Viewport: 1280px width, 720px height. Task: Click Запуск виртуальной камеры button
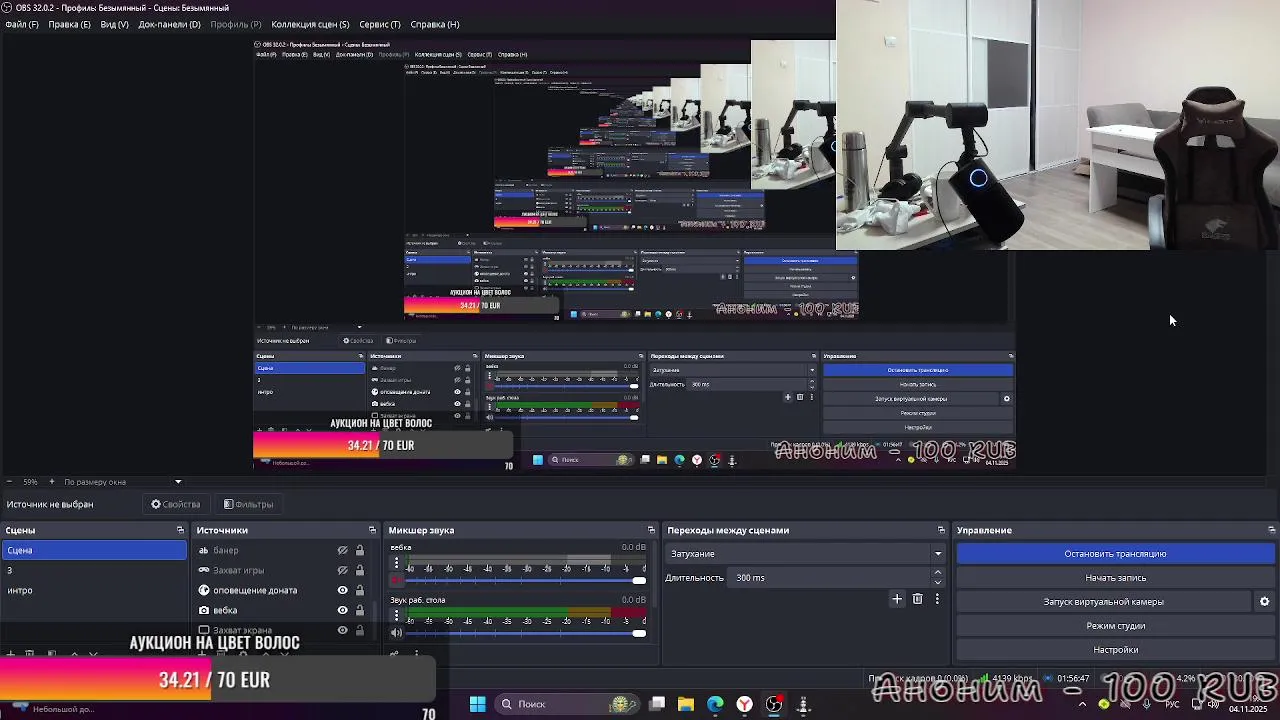[x=1103, y=602]
